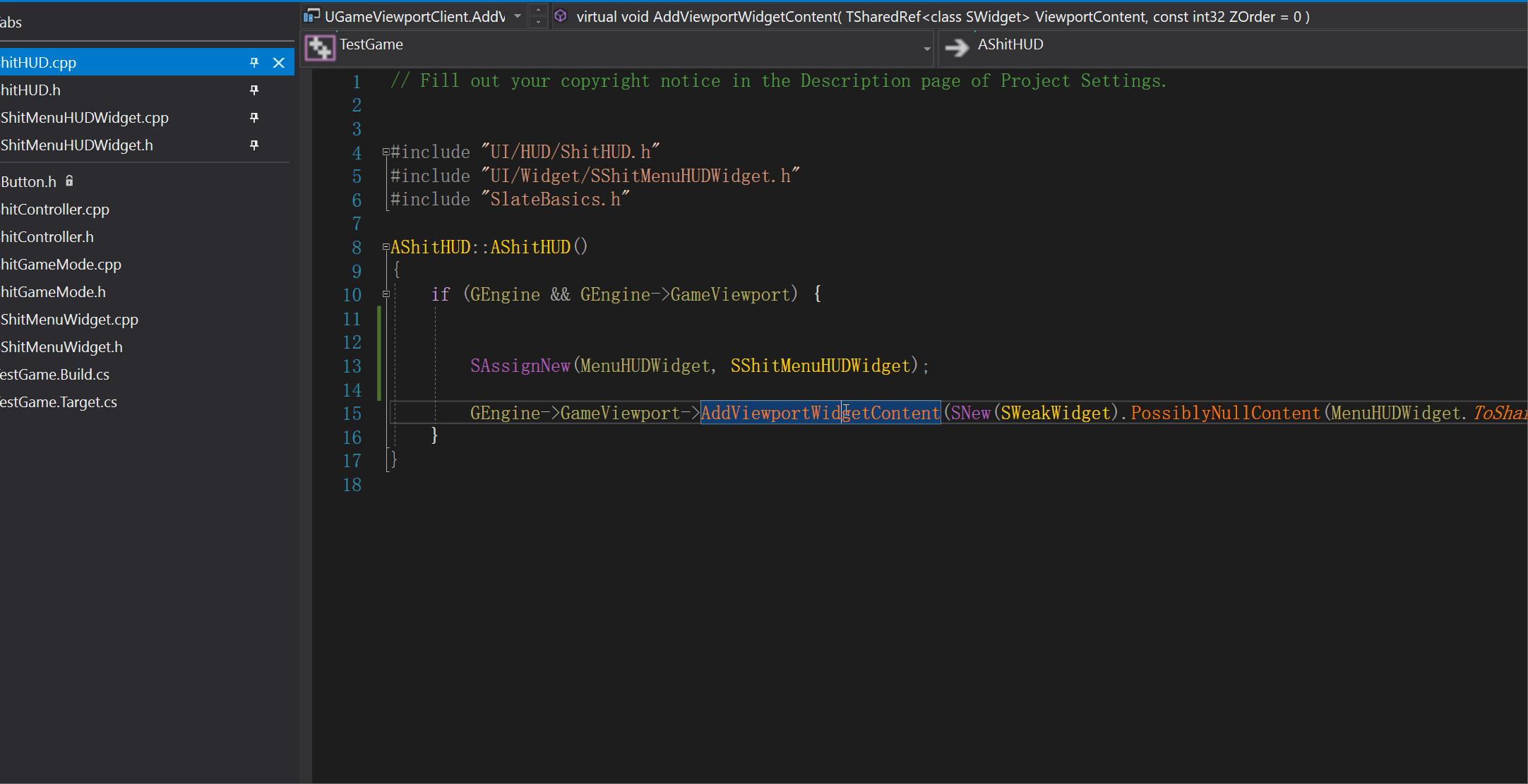Toggle pin on ShitHUD.h tab
The height and width of the screenshot is (784, 1528).
[254, 90]
